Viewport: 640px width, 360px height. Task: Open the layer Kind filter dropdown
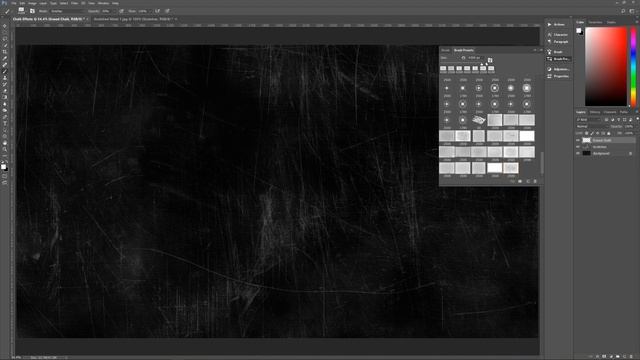point(589,120)
